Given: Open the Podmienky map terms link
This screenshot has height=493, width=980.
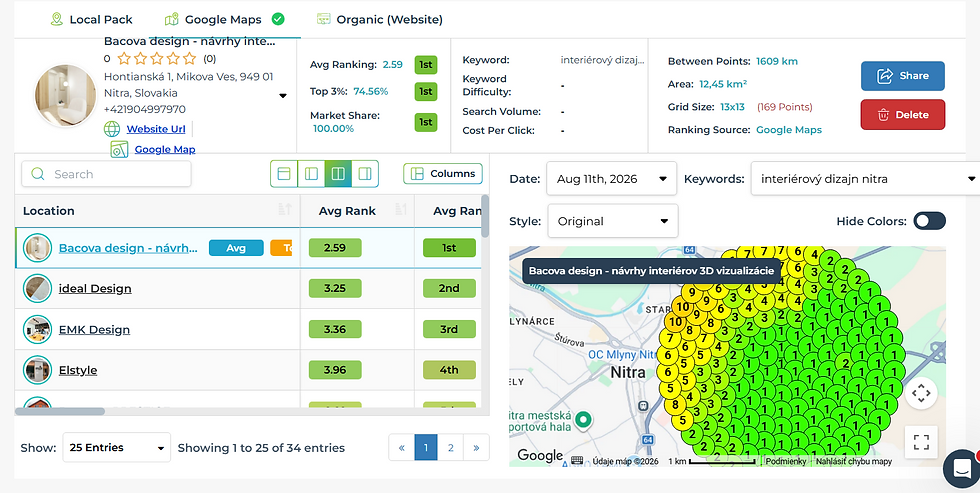Looking at the screenshot, I should pos(786,462).
